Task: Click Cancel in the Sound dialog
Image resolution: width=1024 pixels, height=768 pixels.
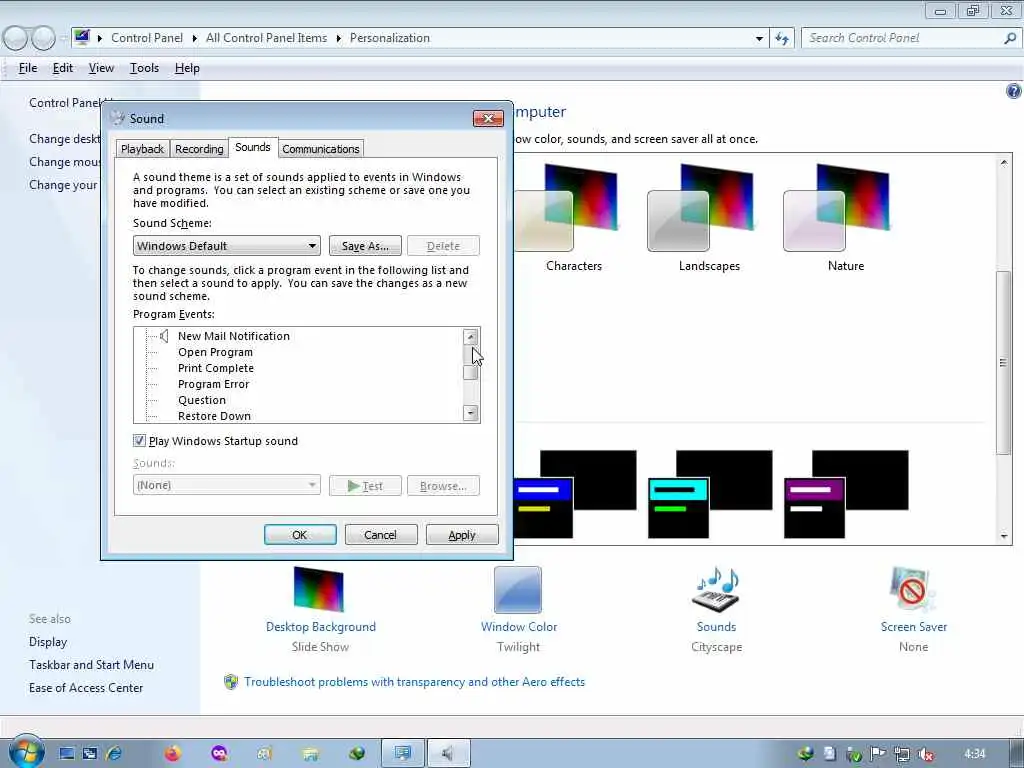Action: pyautogui.click(x=381, y=535)
